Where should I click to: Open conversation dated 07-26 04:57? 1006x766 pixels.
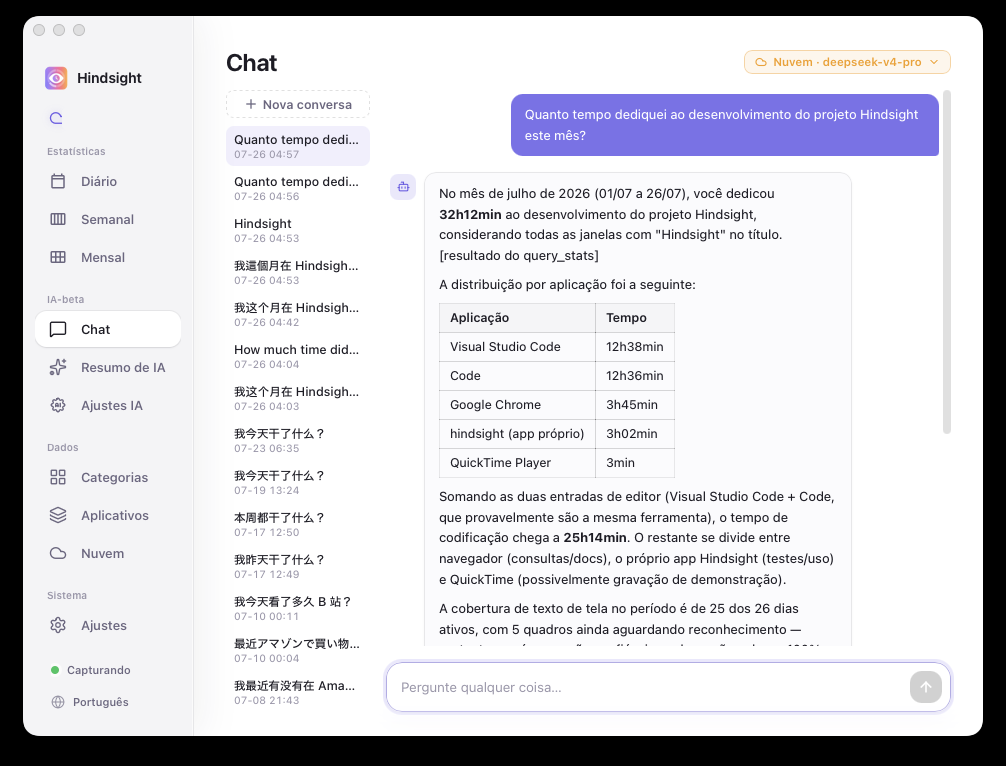pyautogui.click(x=298, y=146)
